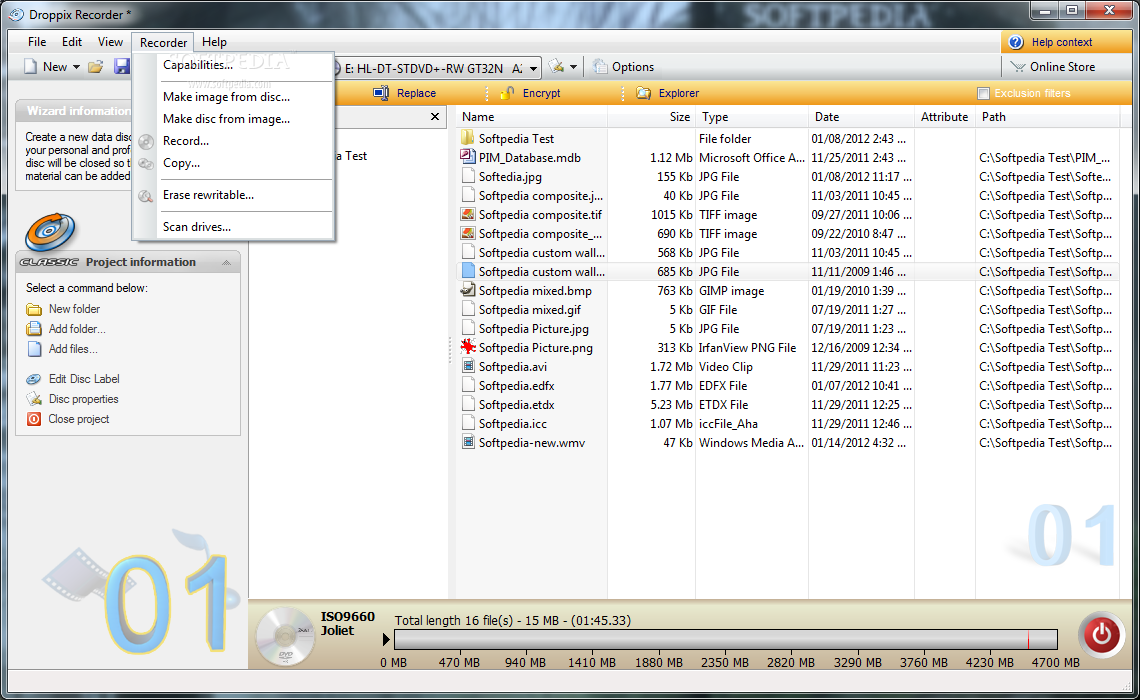Screen dimensions: 1140x700
Task: Select the Softpedia.icc file row
Action: point(787,424)
